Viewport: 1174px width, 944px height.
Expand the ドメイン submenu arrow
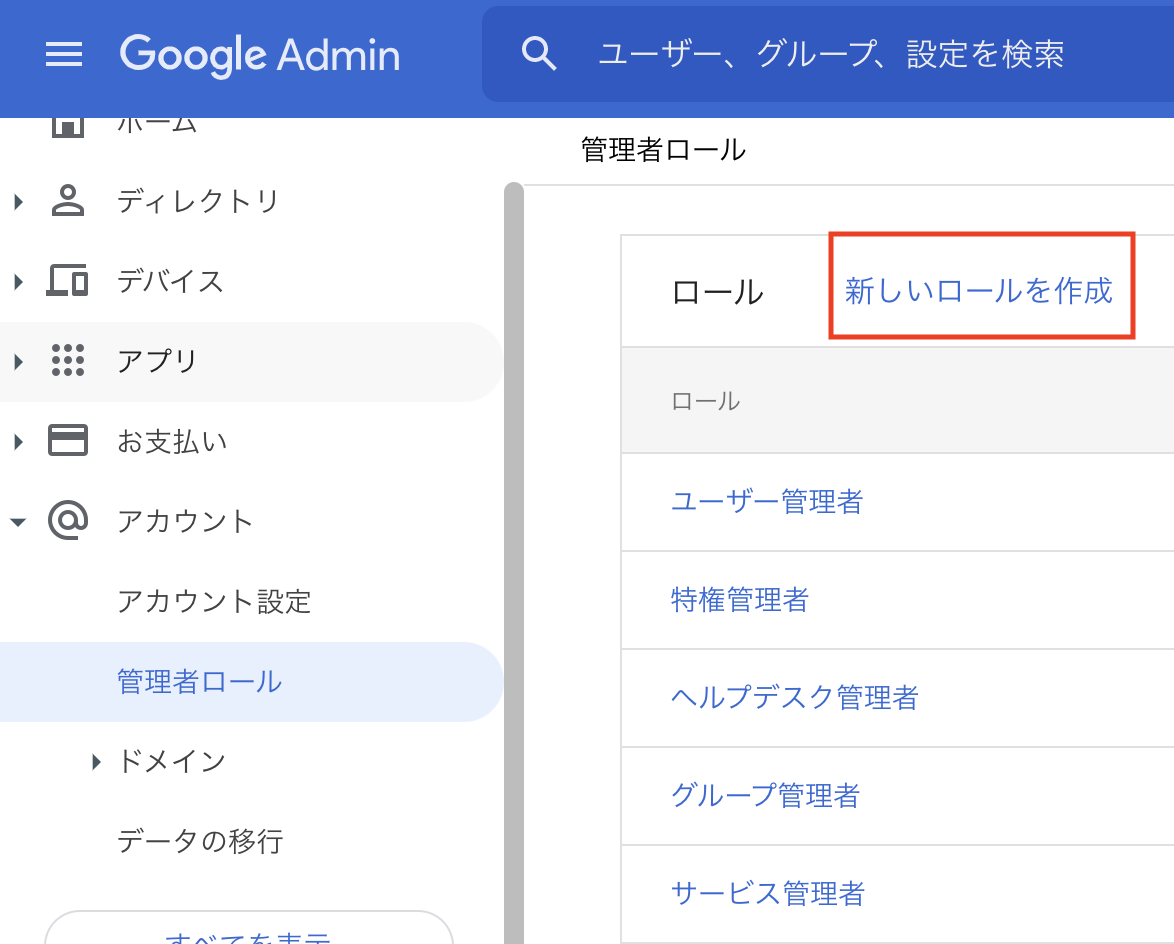(96, 762)
